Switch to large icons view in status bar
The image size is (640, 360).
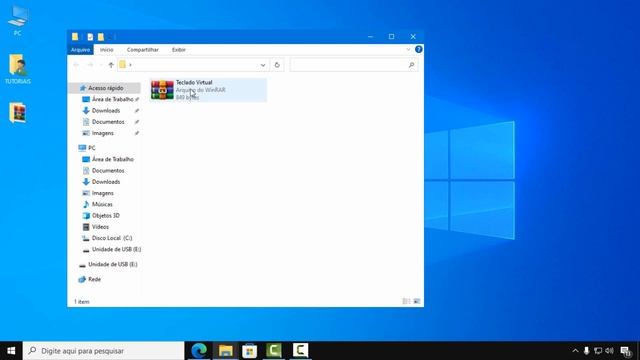click(x=417, y=301)
